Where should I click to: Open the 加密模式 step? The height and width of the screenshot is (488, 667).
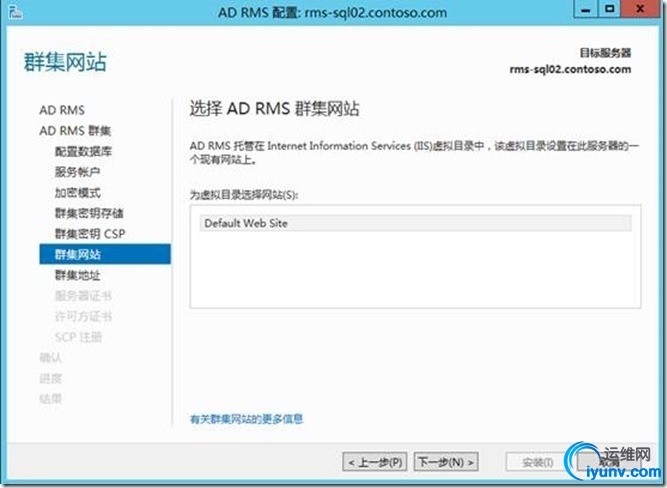pyautogui.click(x=77, y=192)
